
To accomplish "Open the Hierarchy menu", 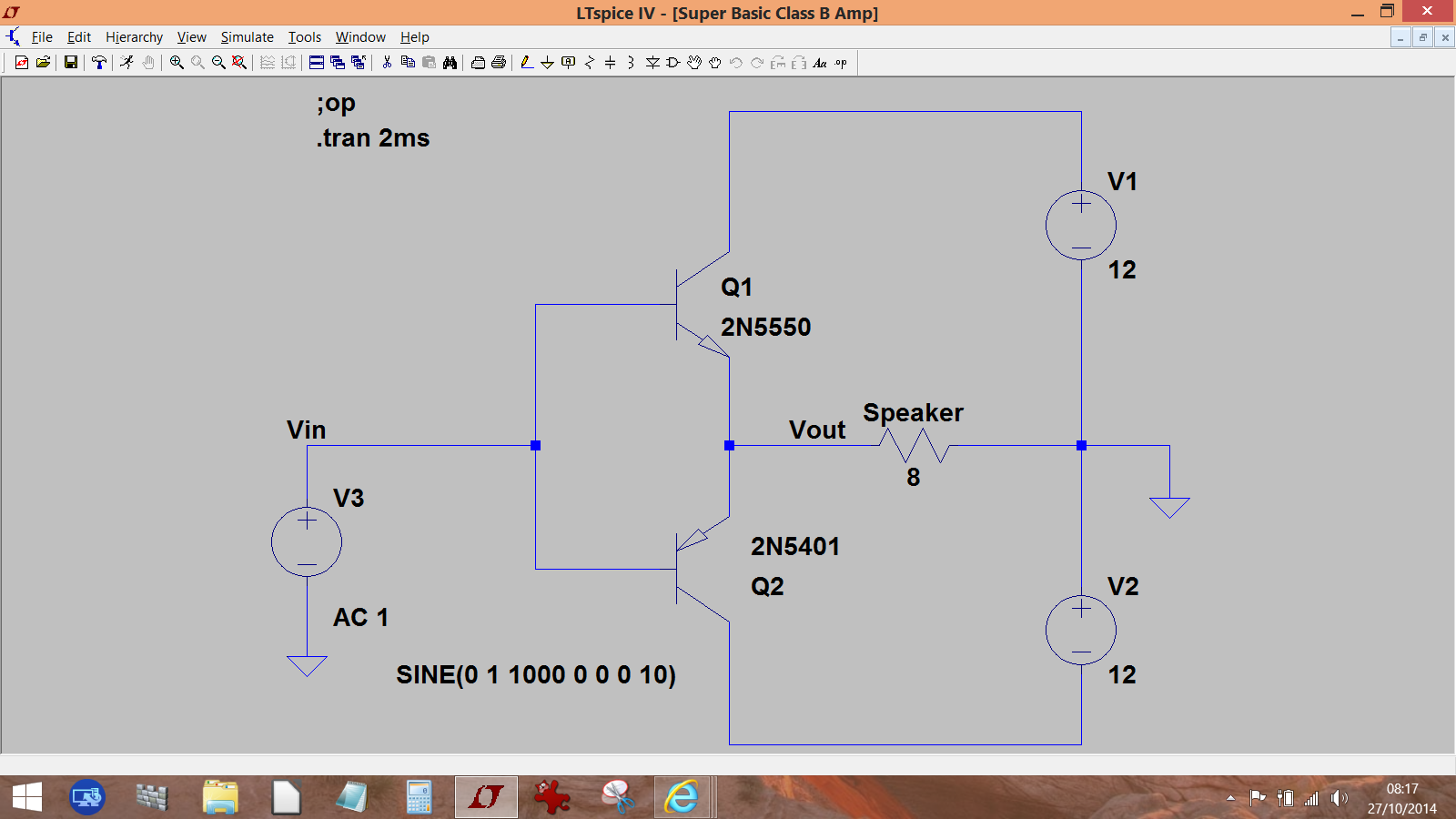I will pyautogui.click(x=134, y=37).
